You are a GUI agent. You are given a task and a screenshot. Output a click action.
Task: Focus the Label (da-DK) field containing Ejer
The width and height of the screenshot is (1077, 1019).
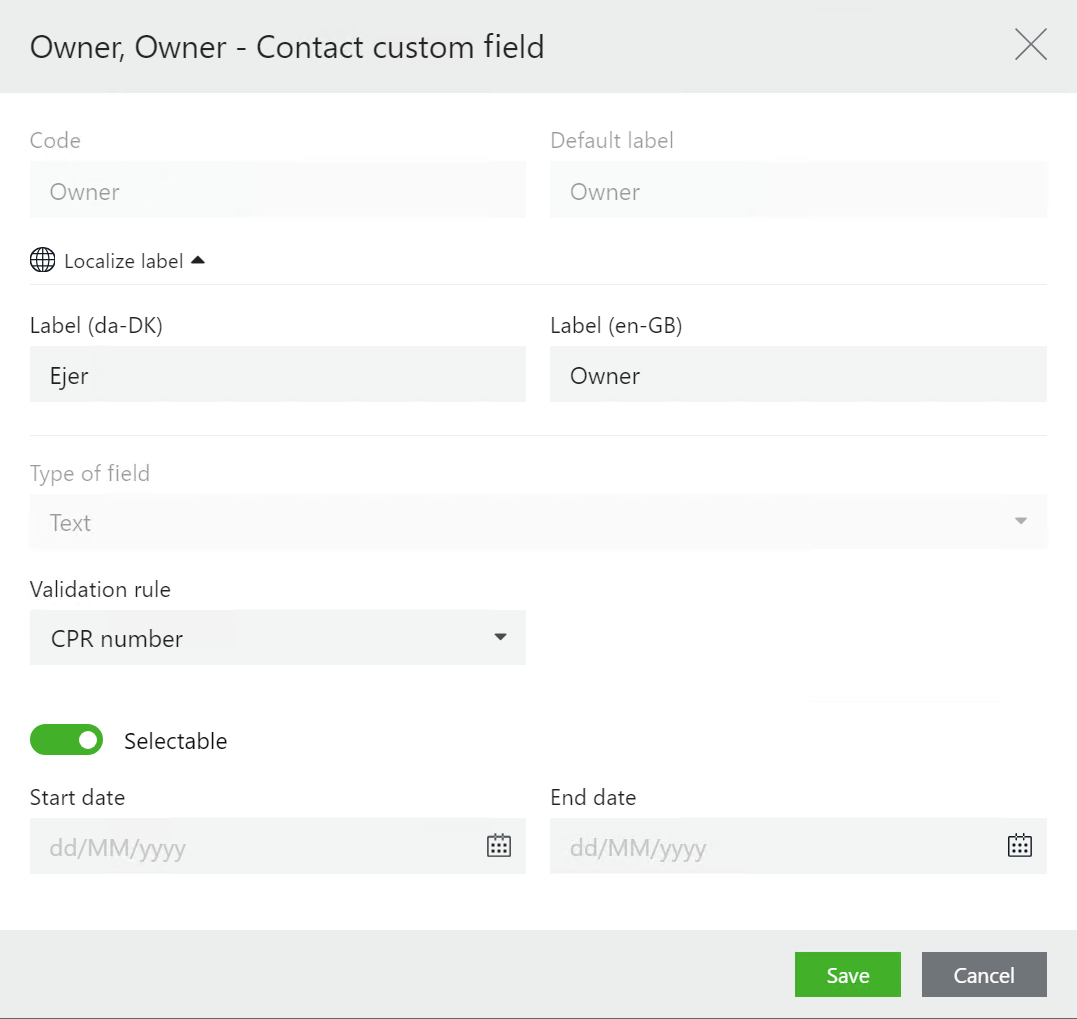point(277,375)
